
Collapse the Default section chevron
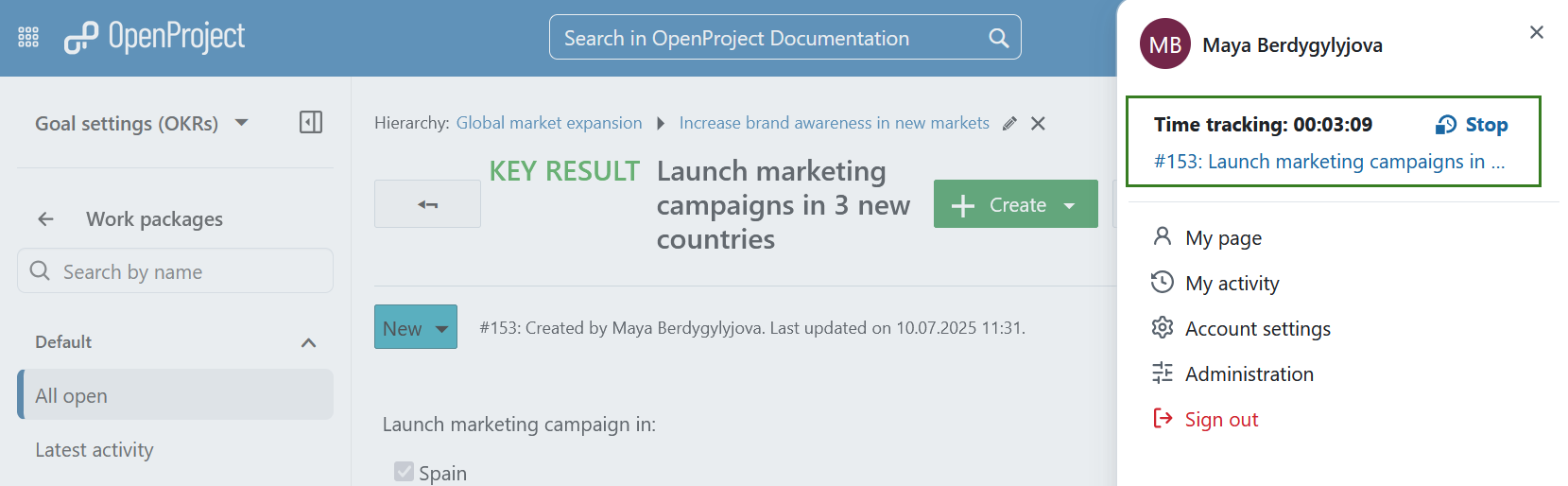[308, 342]
